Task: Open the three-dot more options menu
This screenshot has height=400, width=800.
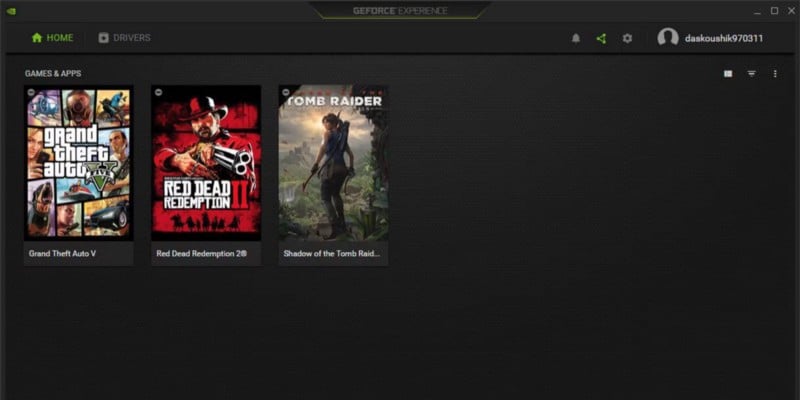Action: [775, 74]
